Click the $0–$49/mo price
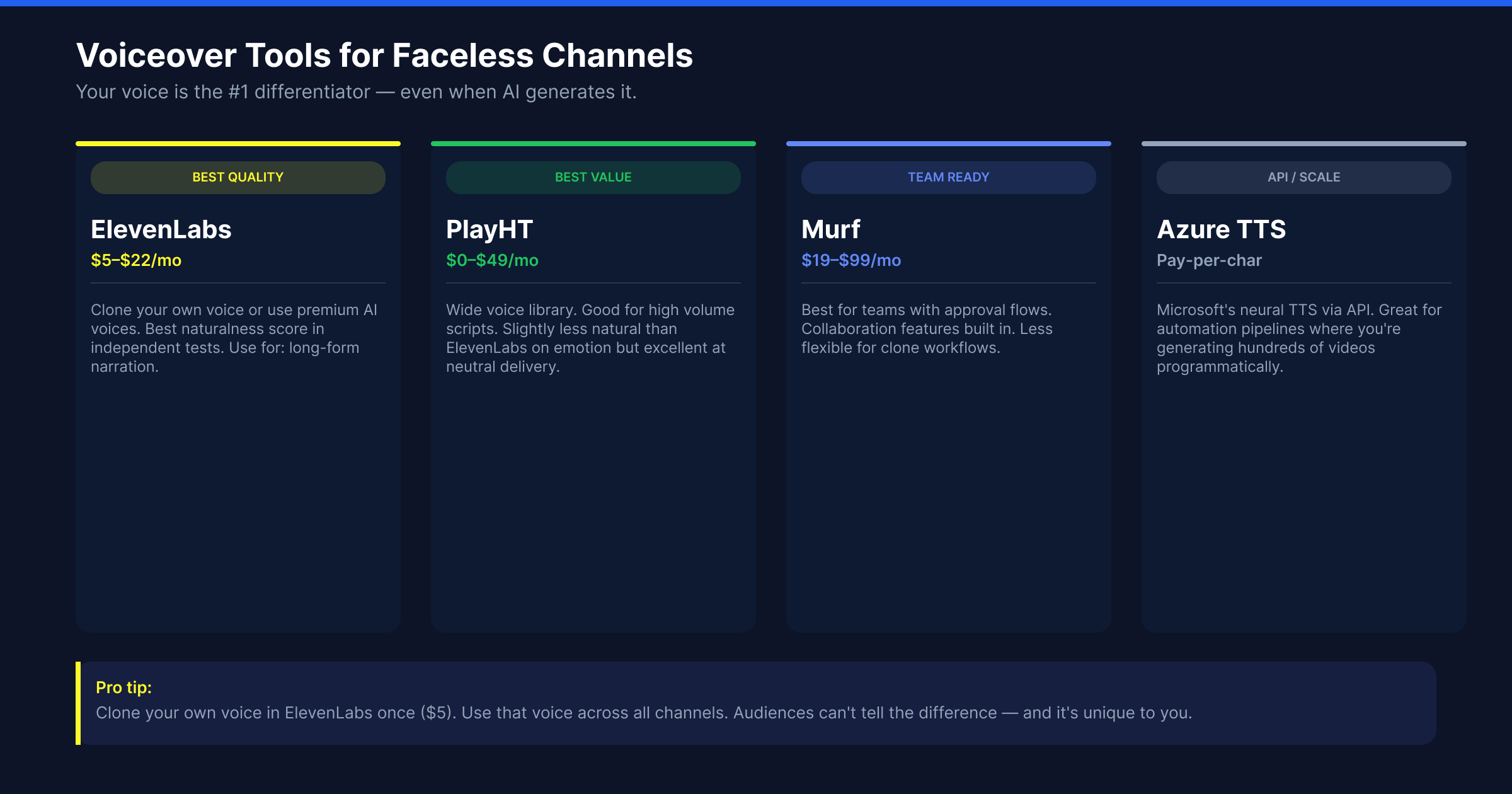Screen dimensions: 1512x794 492,260
